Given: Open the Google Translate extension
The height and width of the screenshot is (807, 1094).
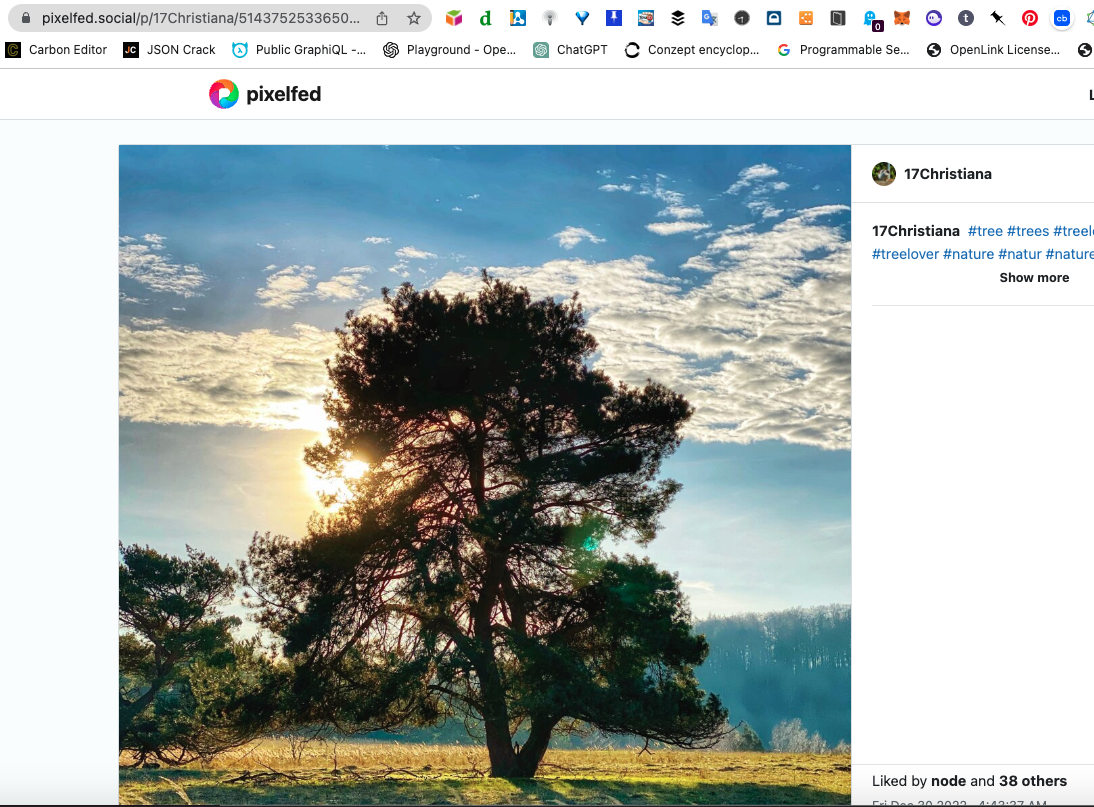Looking at the screenshot, I should pos(710,18).
